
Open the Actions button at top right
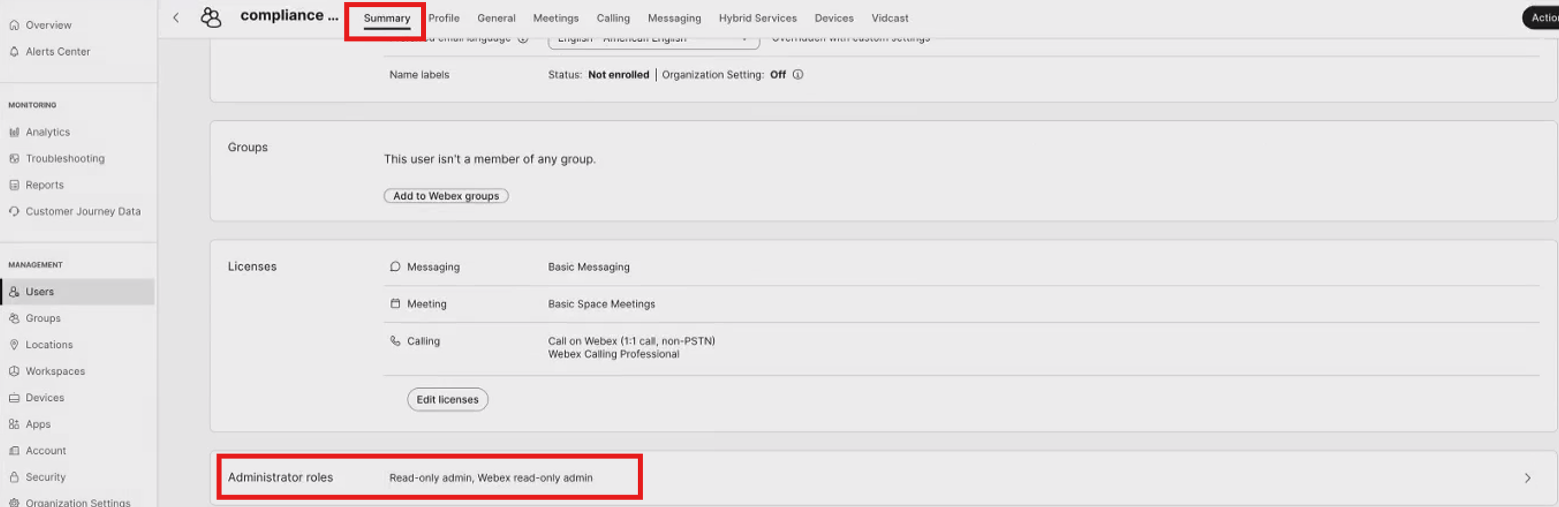1543,18
